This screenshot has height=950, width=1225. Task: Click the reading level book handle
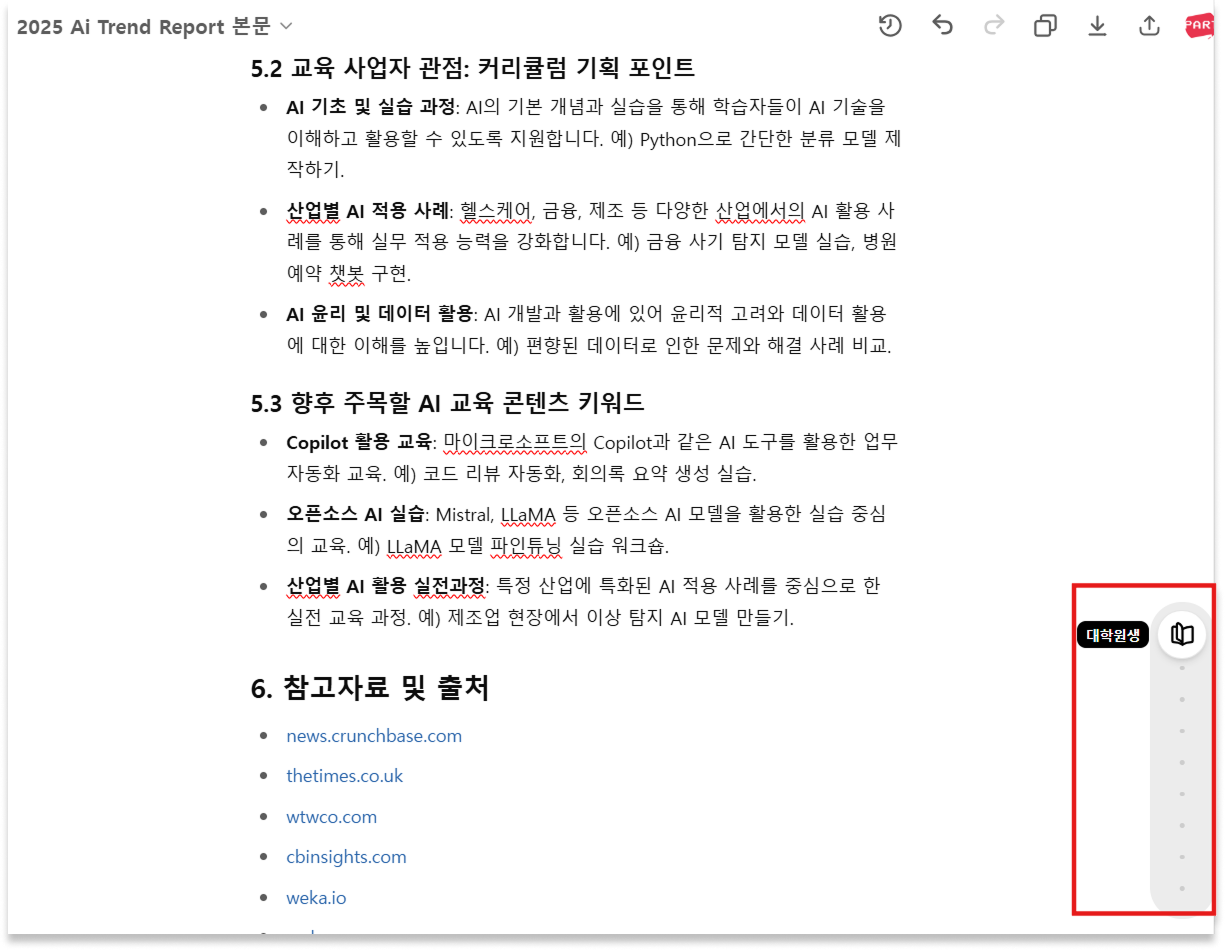tap(1182, 634)
